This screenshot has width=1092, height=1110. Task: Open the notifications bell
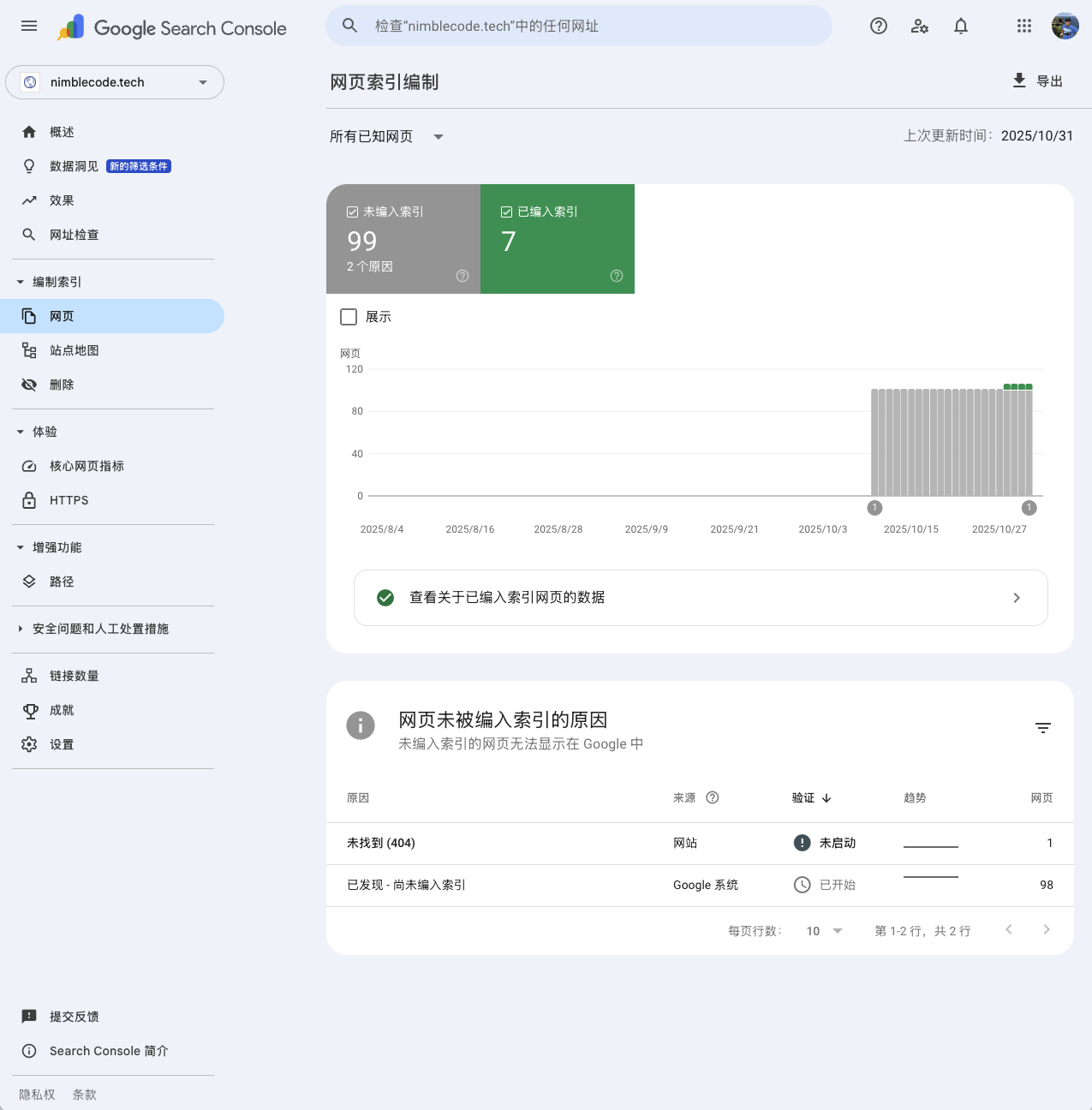(960, 26)
